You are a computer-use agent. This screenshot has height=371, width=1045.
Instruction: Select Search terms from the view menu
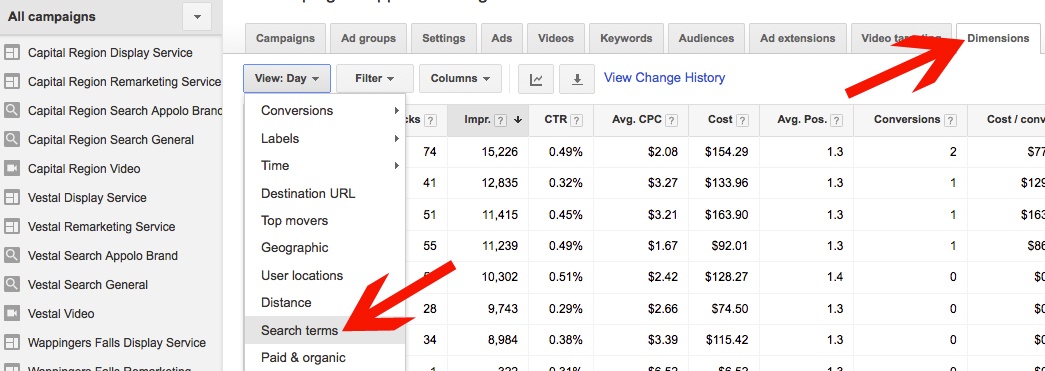325,330
